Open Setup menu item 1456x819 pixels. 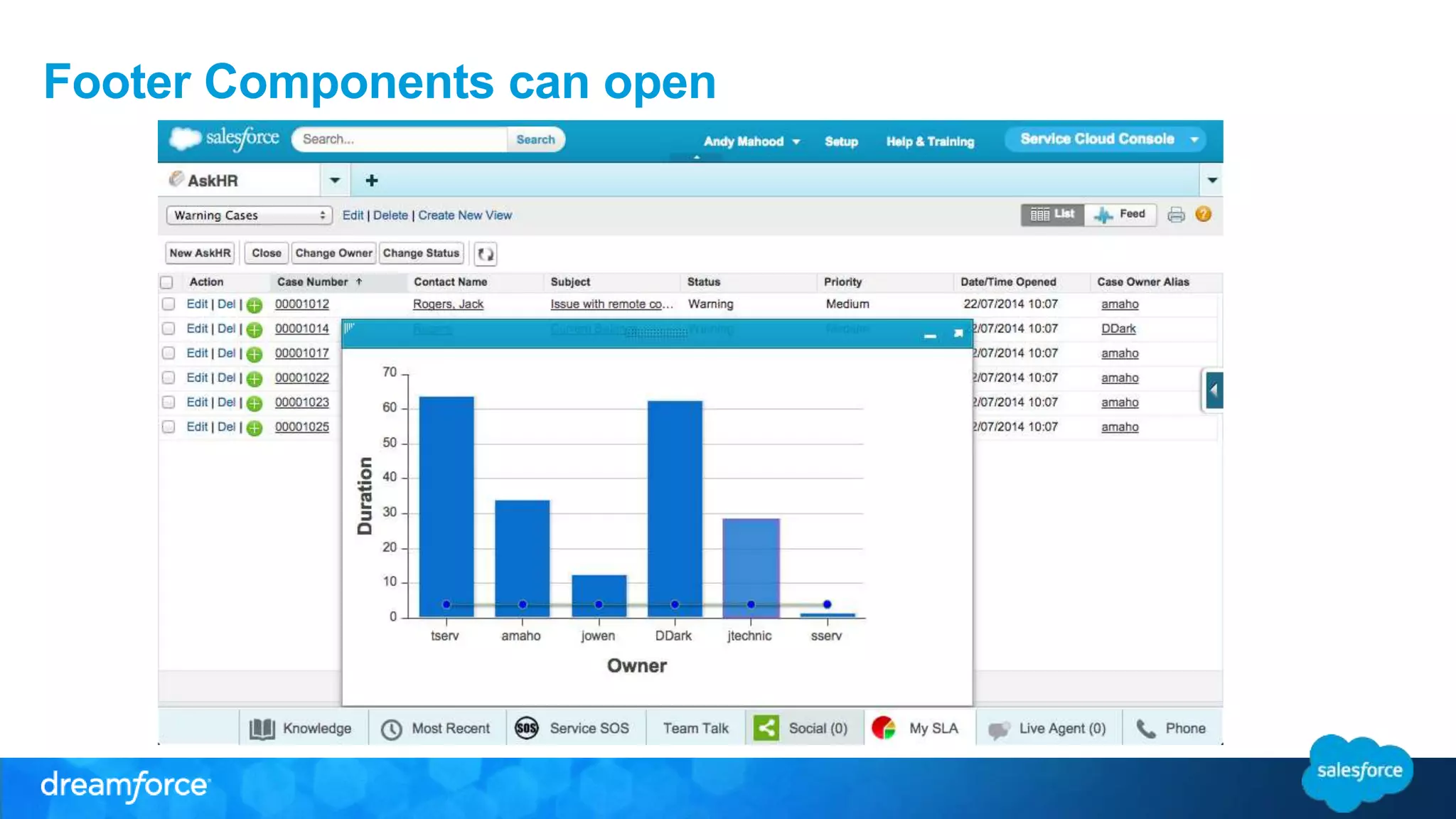click(x=841, y=141)
